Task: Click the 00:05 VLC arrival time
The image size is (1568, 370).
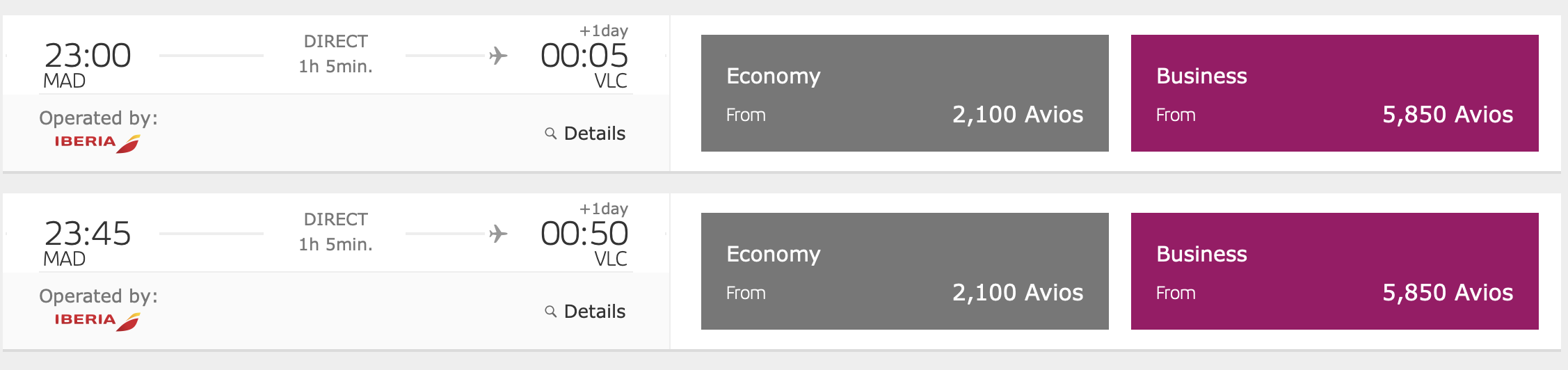Action: coord(584,56)
